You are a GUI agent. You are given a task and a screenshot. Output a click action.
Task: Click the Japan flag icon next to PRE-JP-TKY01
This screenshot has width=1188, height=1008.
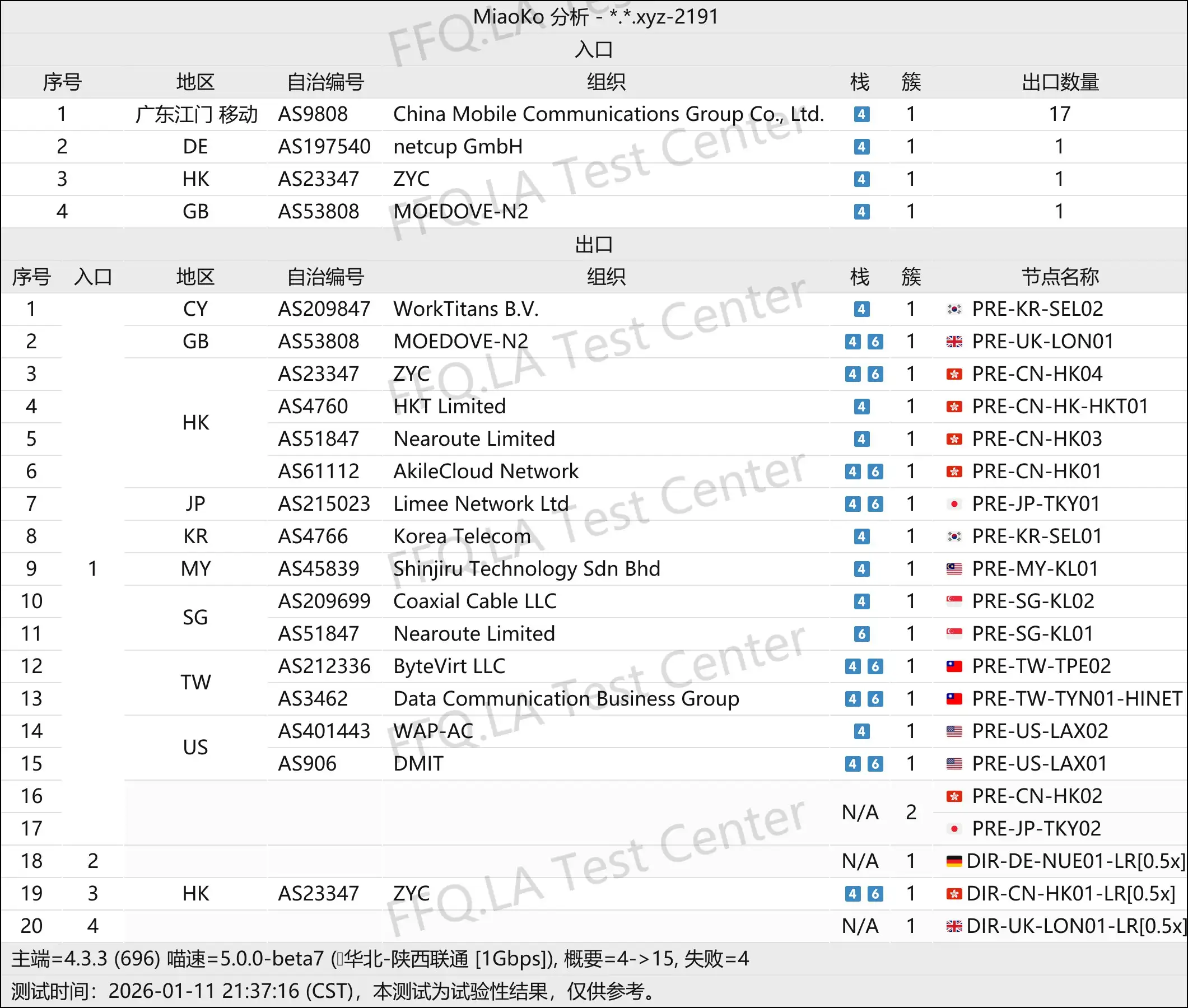click(x=954, y=503)
